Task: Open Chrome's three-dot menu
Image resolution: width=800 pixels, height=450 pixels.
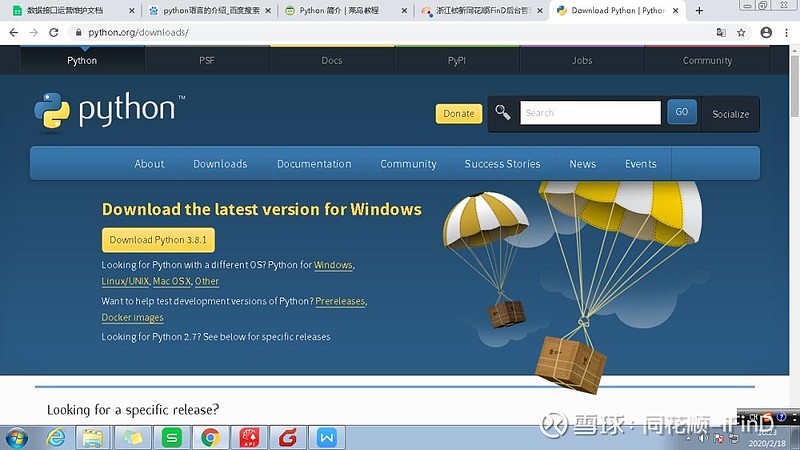Action: (x=786, y=32)
